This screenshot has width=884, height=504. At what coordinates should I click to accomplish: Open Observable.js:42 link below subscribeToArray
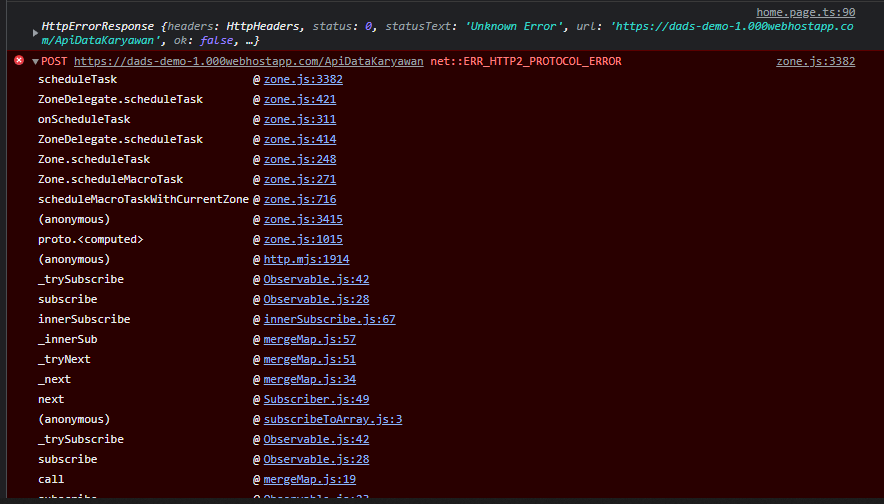[316, 440]
